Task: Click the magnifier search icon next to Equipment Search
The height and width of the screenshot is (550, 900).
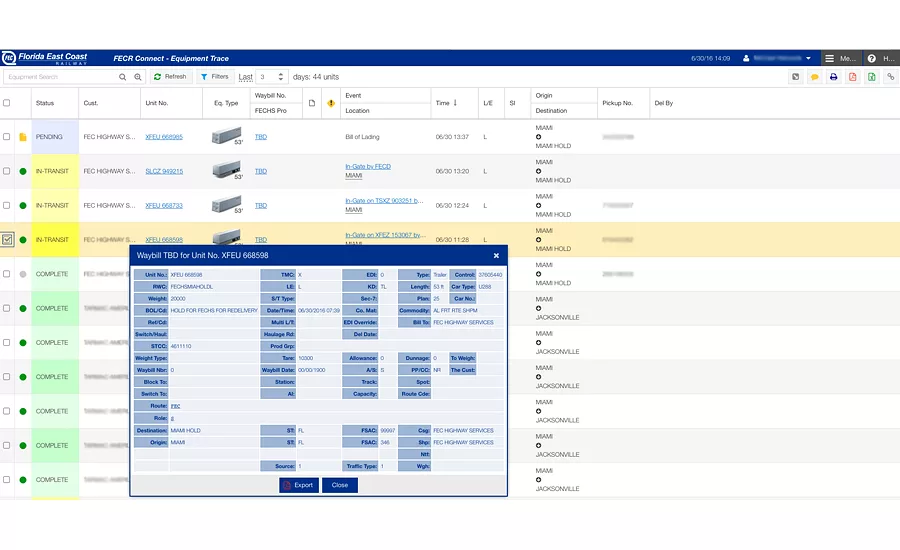Action: tap(122, 77)
